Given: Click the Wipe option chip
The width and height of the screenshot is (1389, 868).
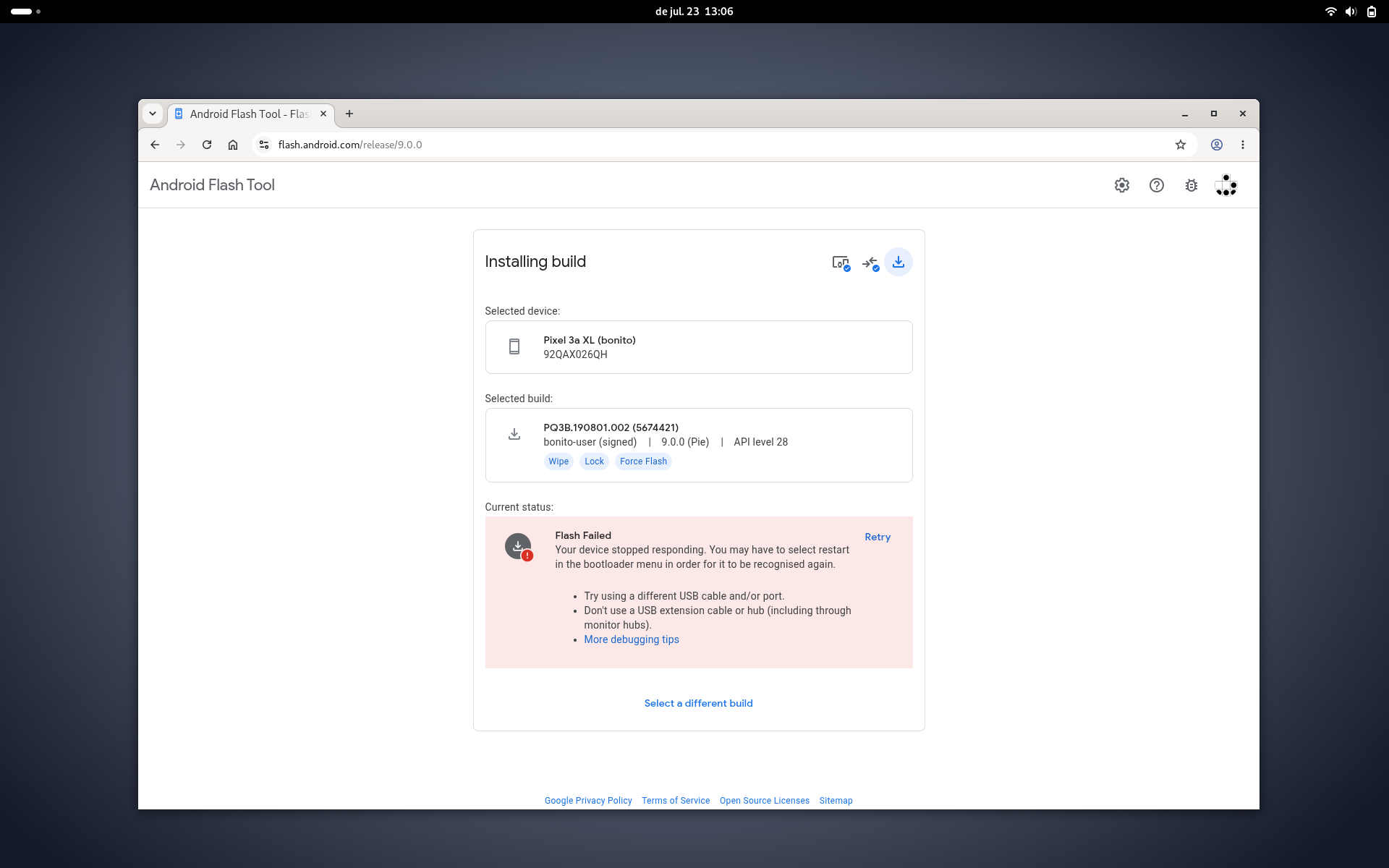Looking at the screenshot, I should (558, 461).
